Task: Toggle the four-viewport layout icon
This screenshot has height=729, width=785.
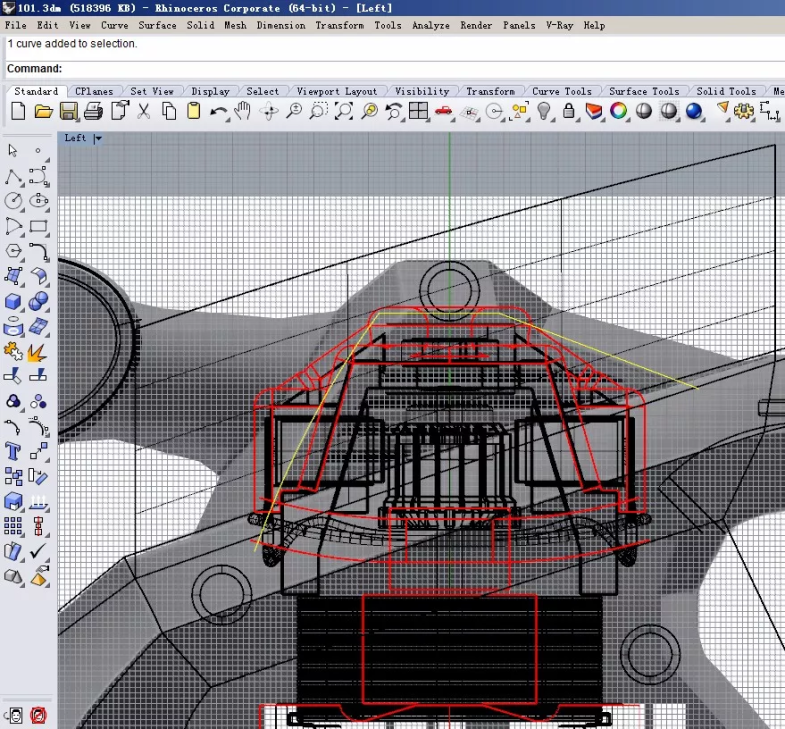Action: click(419, 111)
